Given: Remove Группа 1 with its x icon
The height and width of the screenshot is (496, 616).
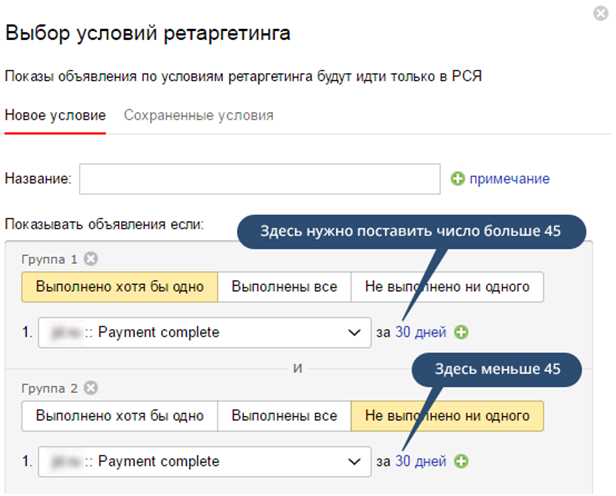Looking at the screenshot, I should (x=91, y=259).
